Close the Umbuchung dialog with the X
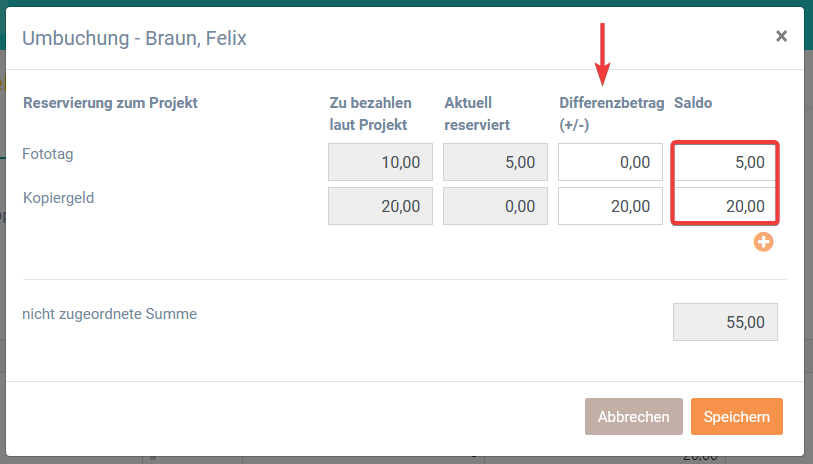 pos(781,37)
